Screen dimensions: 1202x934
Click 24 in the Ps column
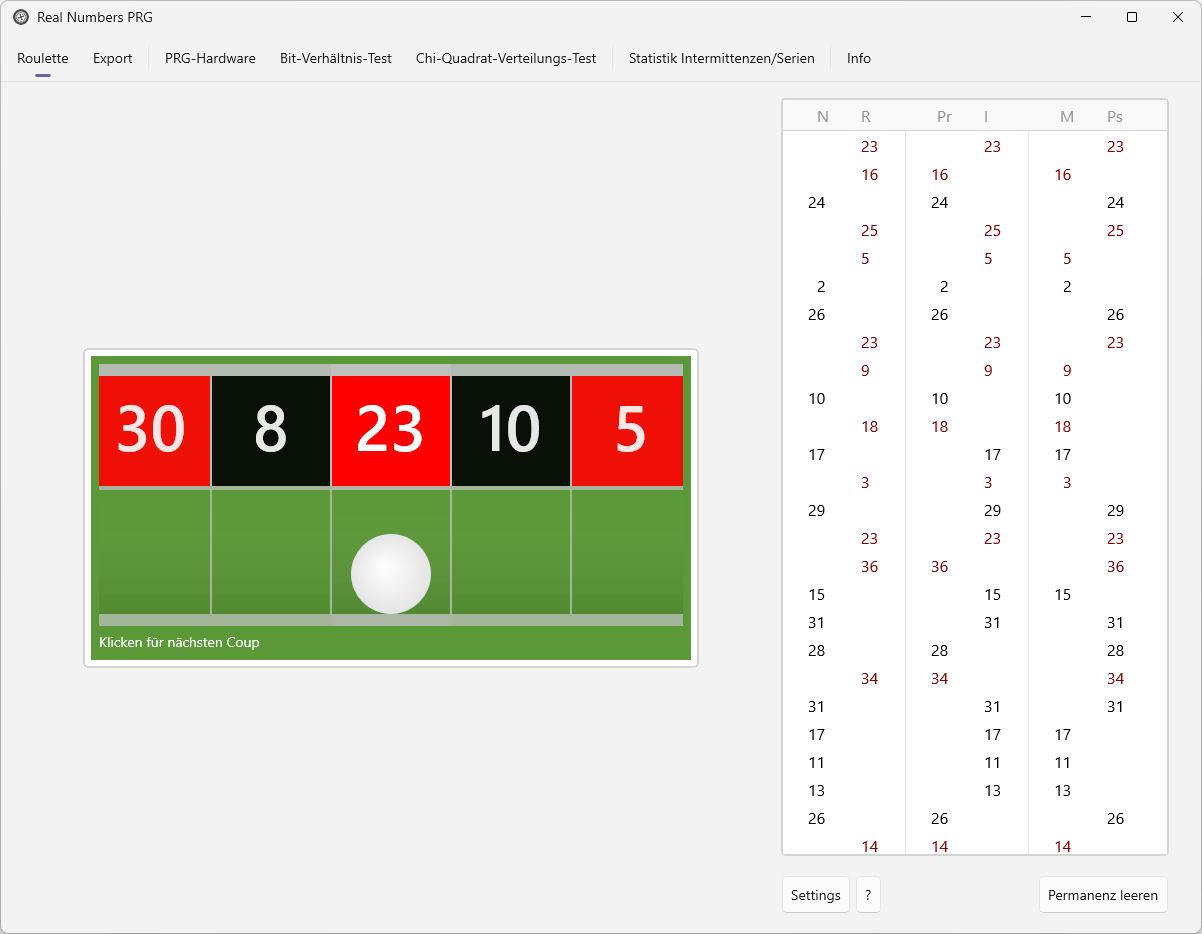(1116, 202)
